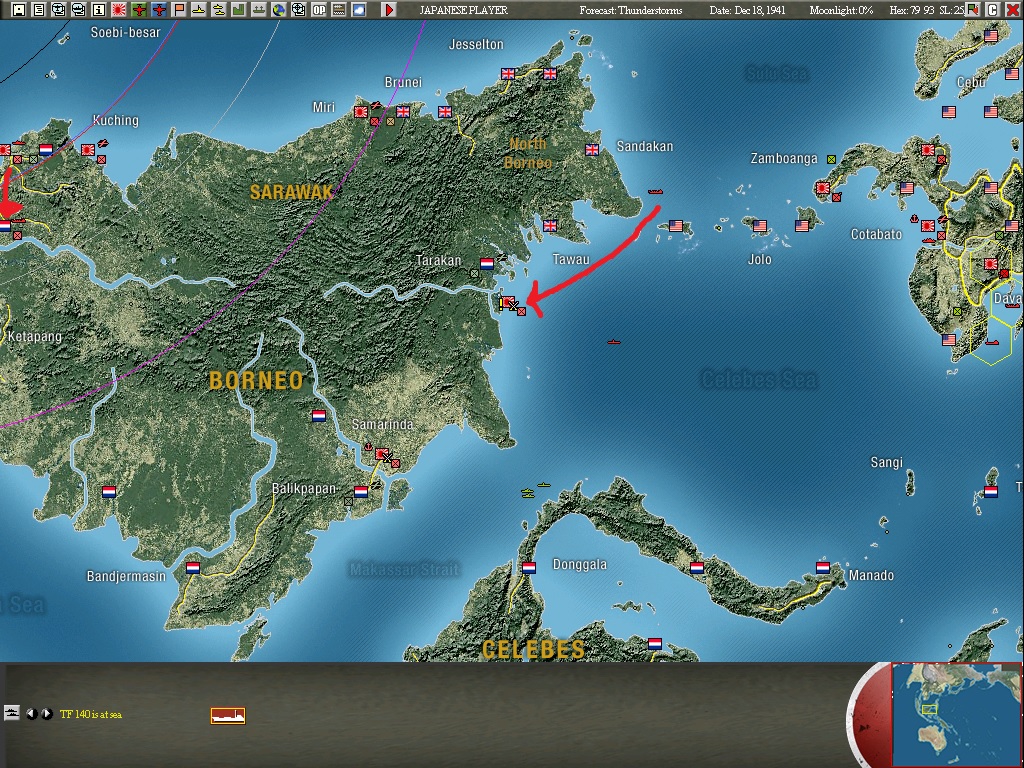Click the orange flag toolbar icon
The image size is (1024, 768).
(x=178, y=10)
